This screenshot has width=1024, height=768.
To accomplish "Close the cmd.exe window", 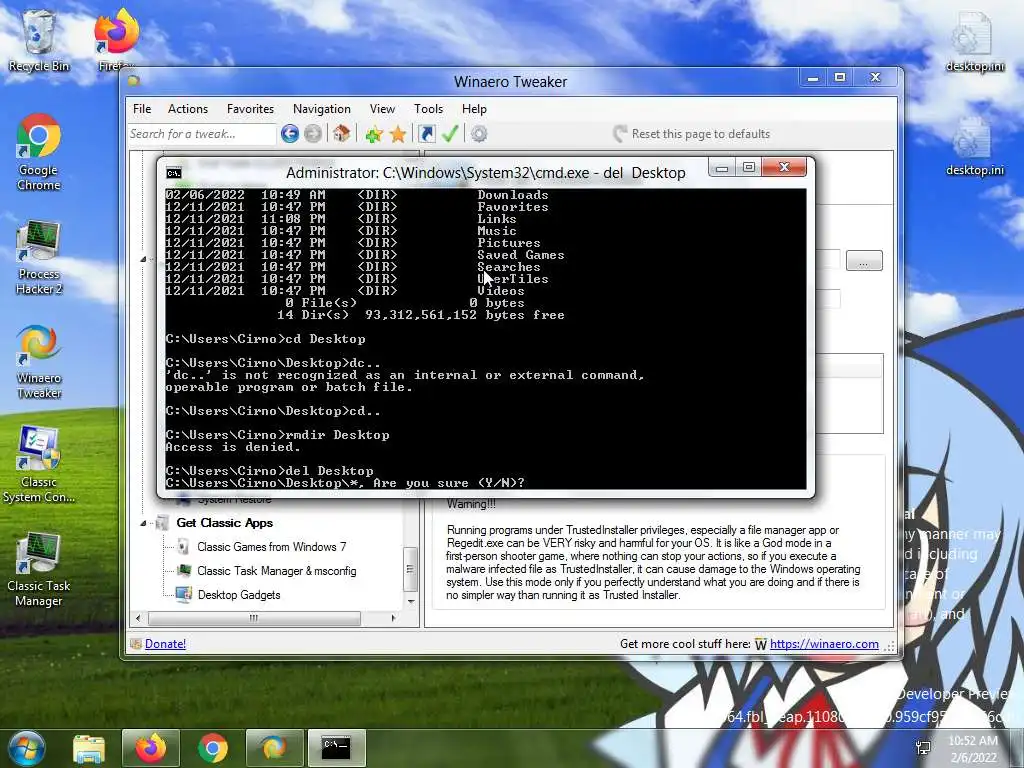I will point(784,168).
